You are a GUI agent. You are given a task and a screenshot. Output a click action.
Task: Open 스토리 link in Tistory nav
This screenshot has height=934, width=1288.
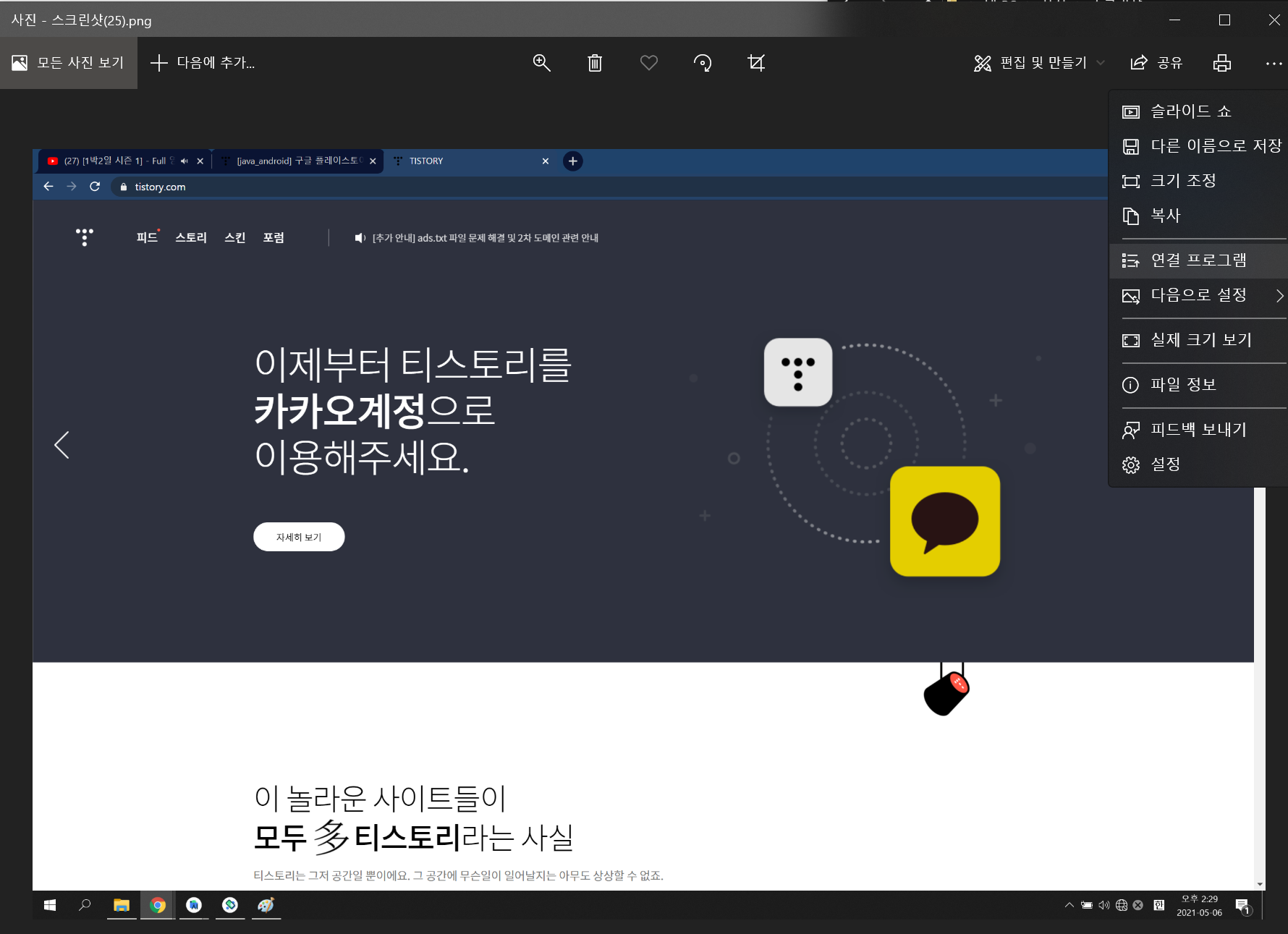(191, 237)
